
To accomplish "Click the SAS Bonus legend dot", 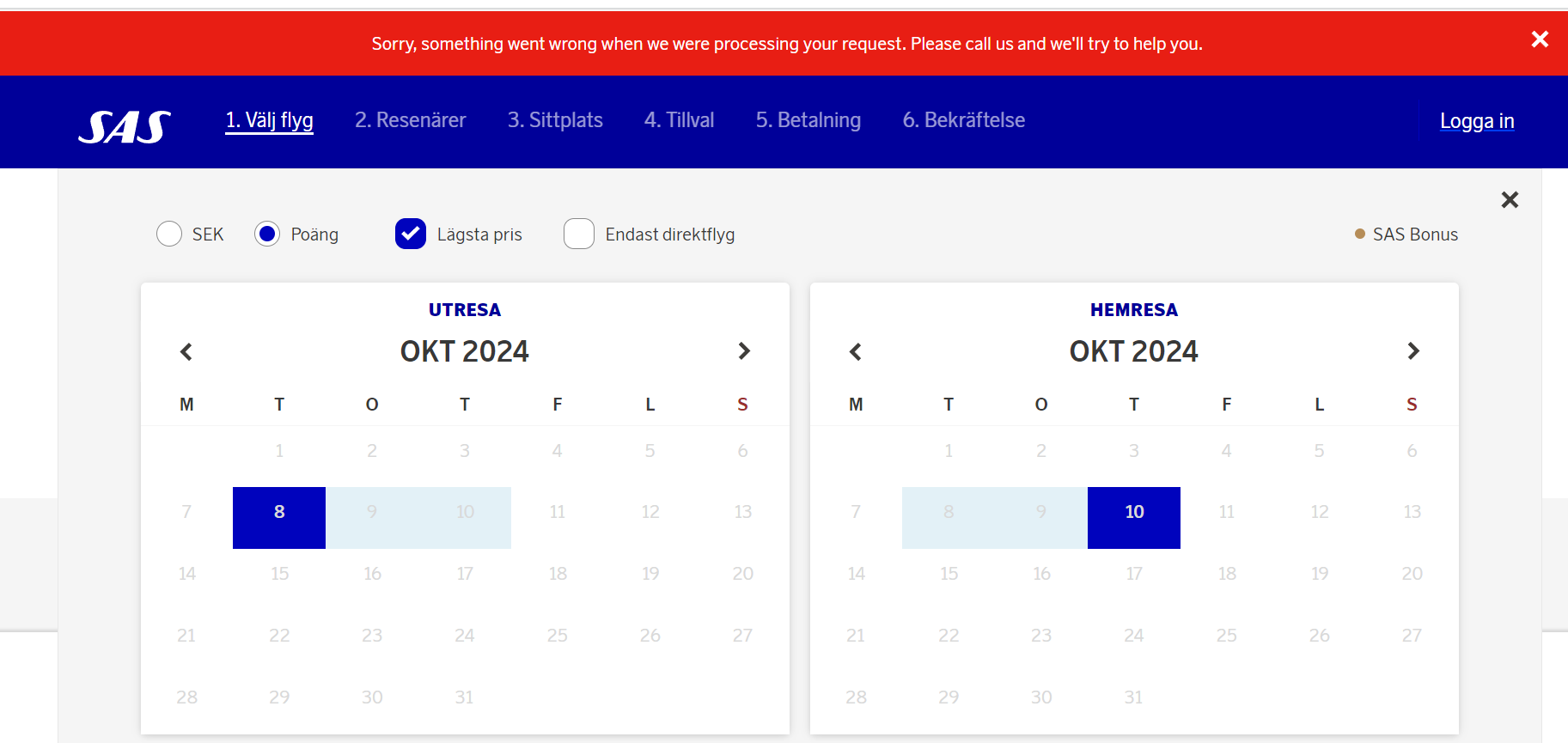I will [1360, 234].
